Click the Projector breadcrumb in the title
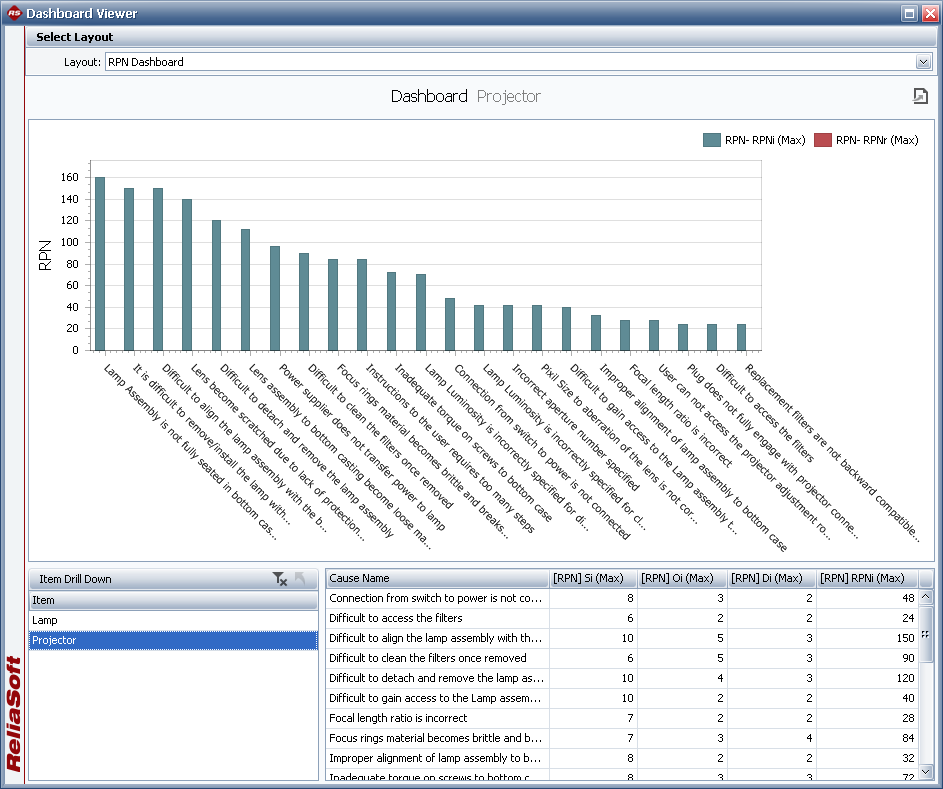 (x=508, y=96)
